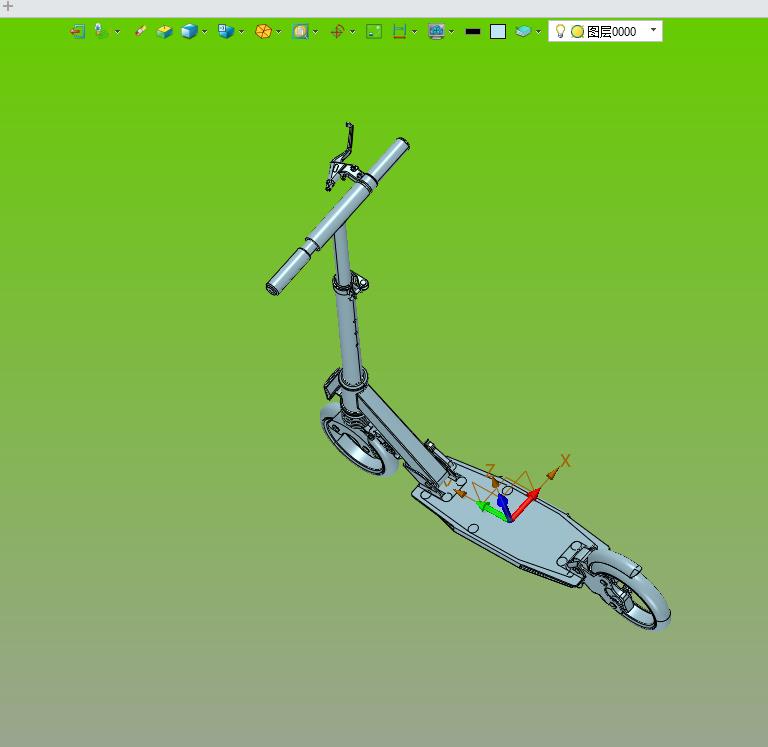The image size is (768, 747).
Task: Click the teal layer slab icon
Action: point(523,31)
